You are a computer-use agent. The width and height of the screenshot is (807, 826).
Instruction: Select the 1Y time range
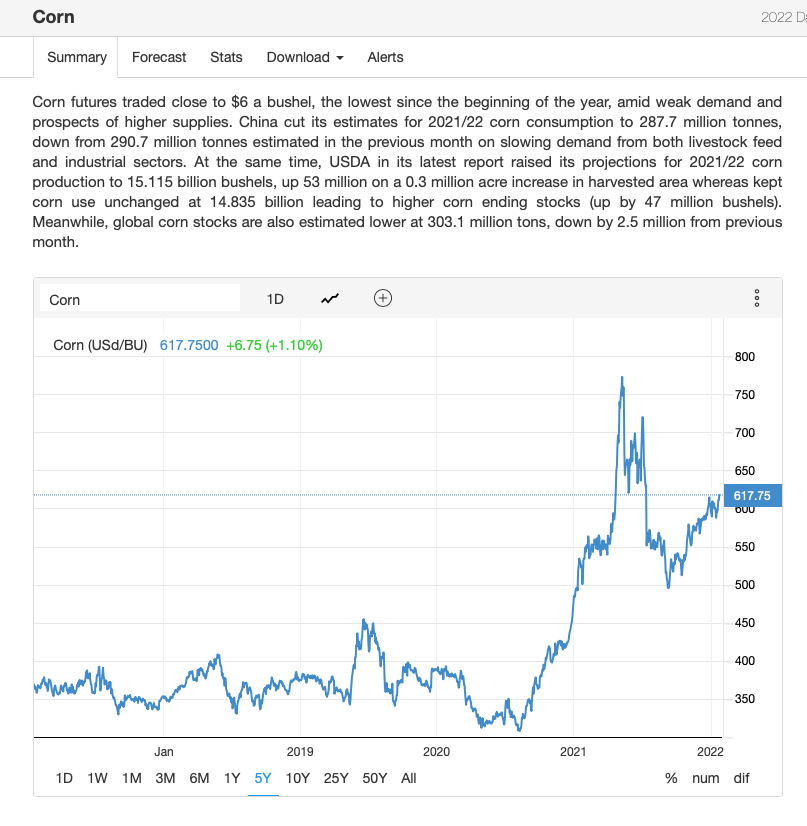232,778
